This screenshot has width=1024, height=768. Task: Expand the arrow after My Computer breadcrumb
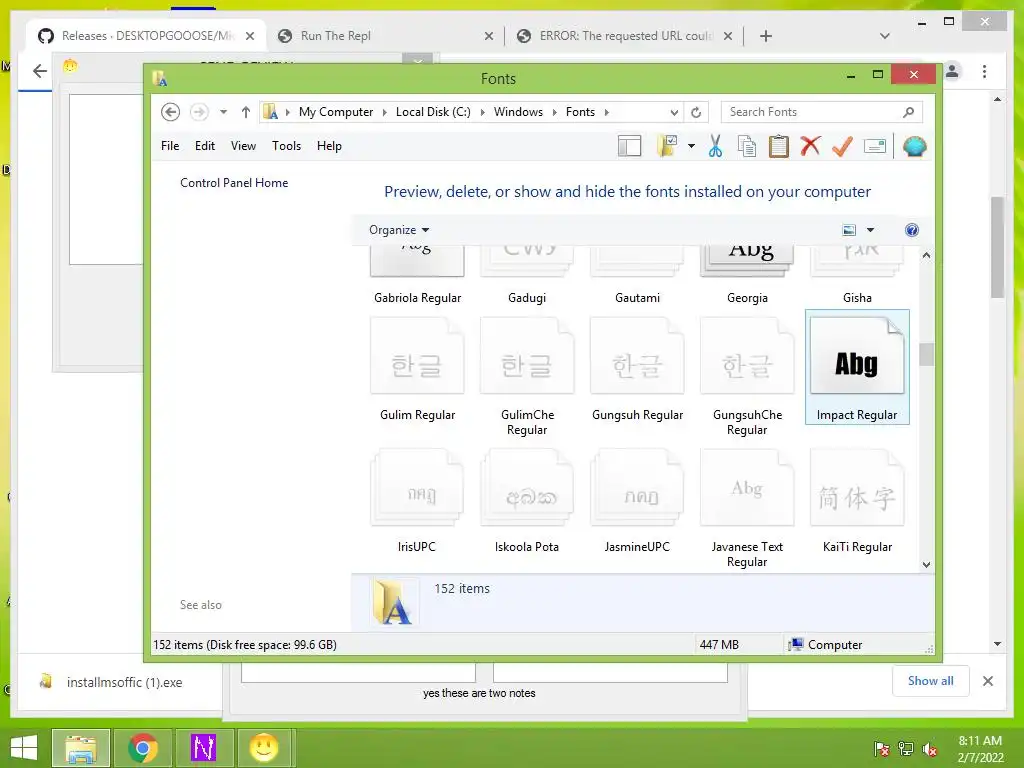coord(383,112)
